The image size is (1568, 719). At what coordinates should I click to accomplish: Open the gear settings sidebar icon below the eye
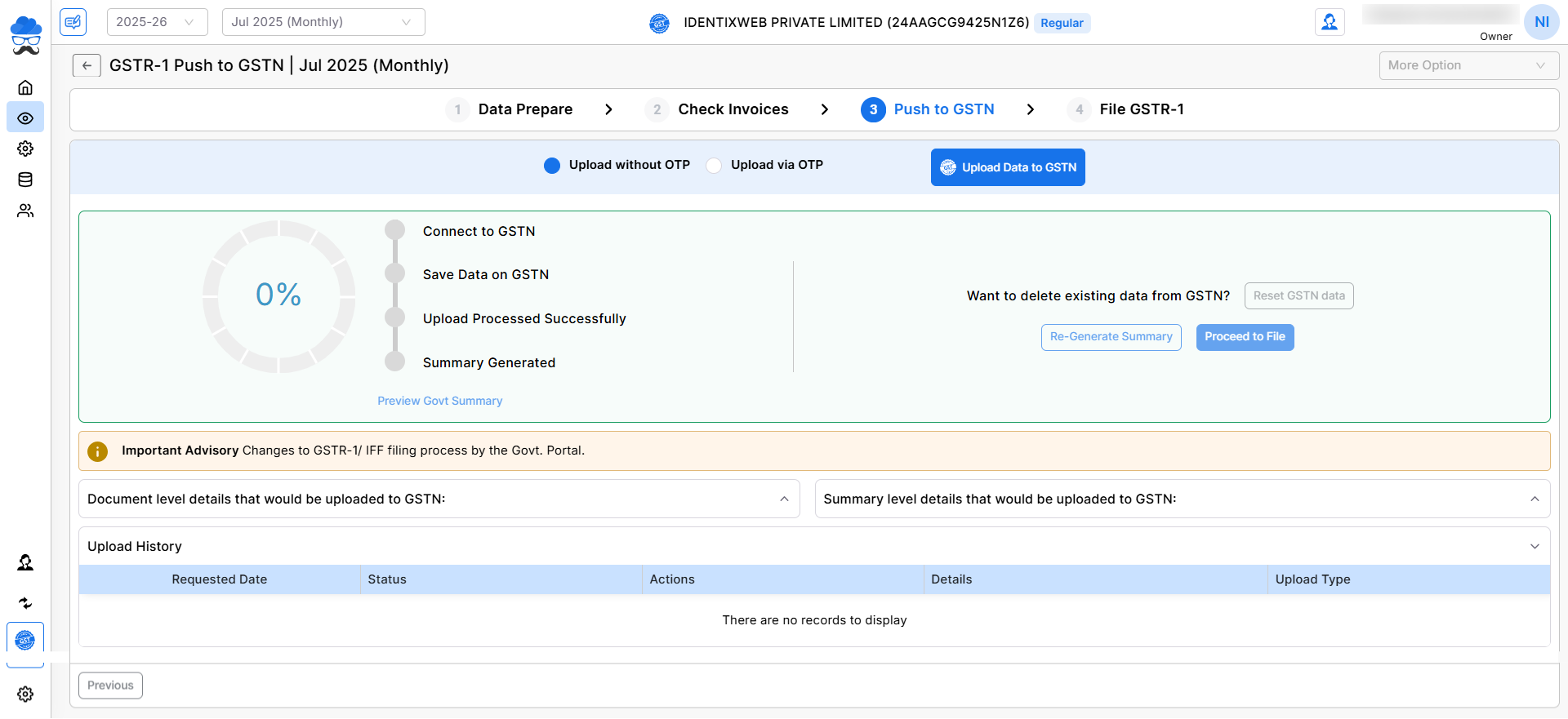tap(25, 149)
